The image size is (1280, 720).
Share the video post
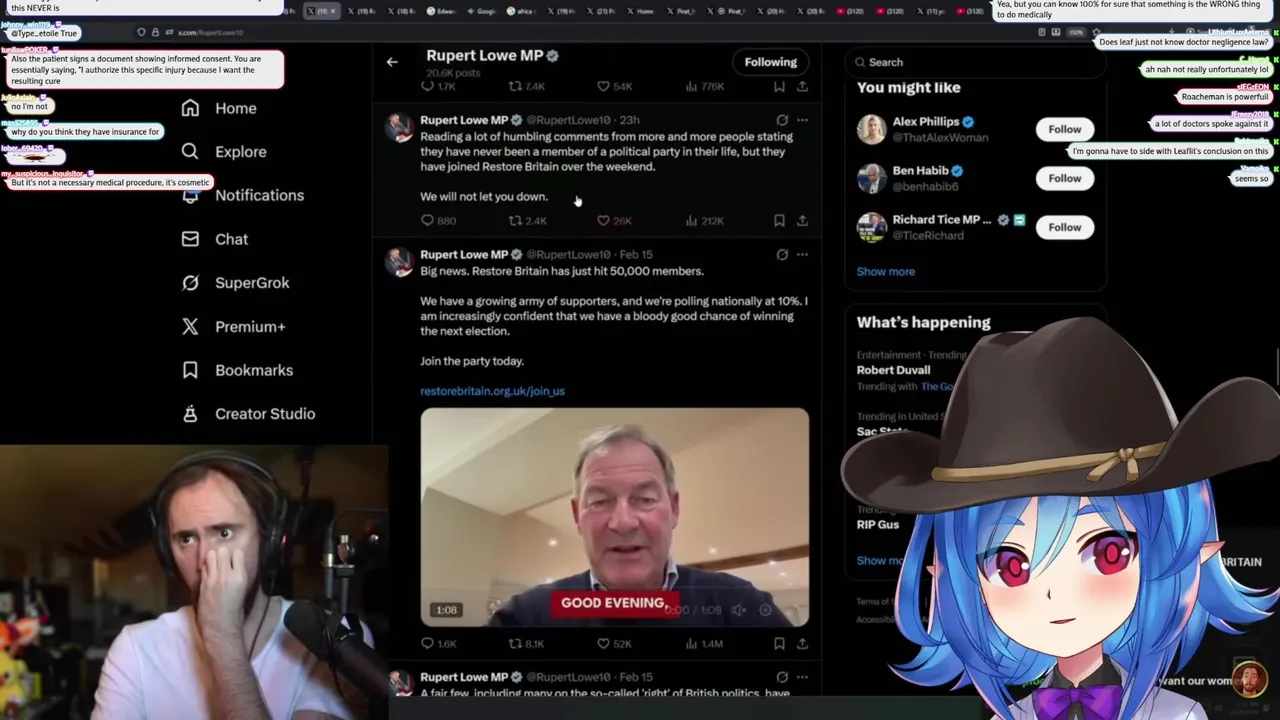[802, 644]
